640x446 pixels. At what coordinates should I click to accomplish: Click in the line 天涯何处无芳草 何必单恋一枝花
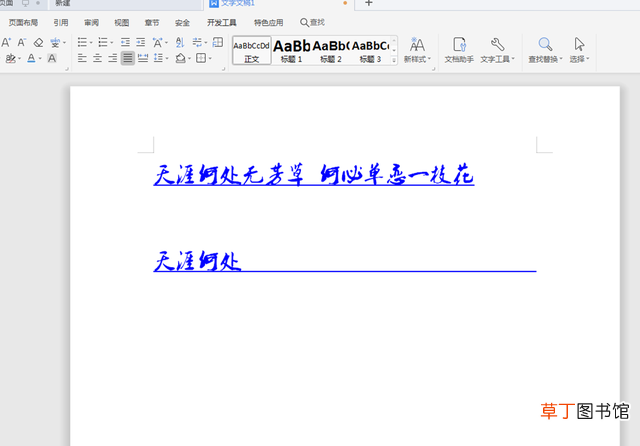point(313,175)
